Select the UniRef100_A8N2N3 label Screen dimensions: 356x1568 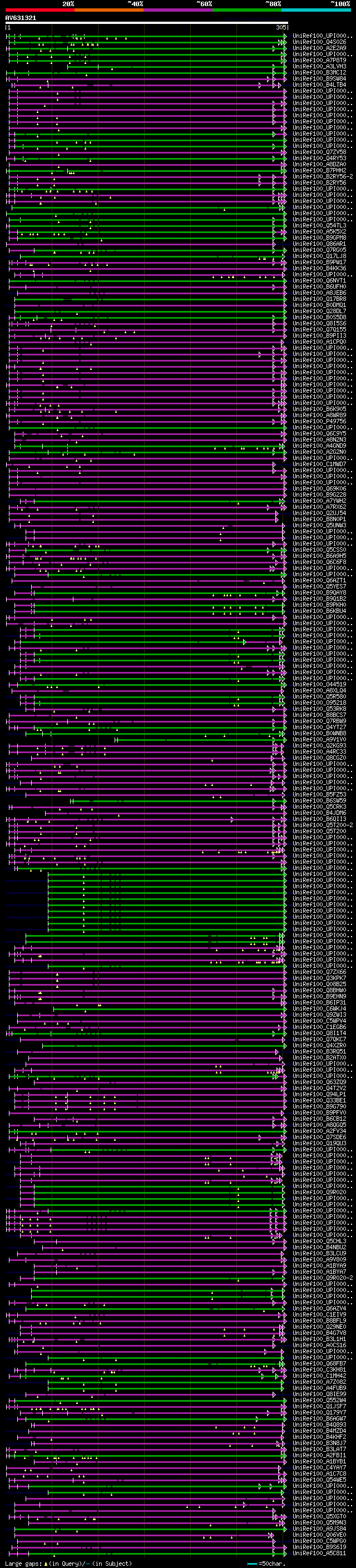click(319, 439)
